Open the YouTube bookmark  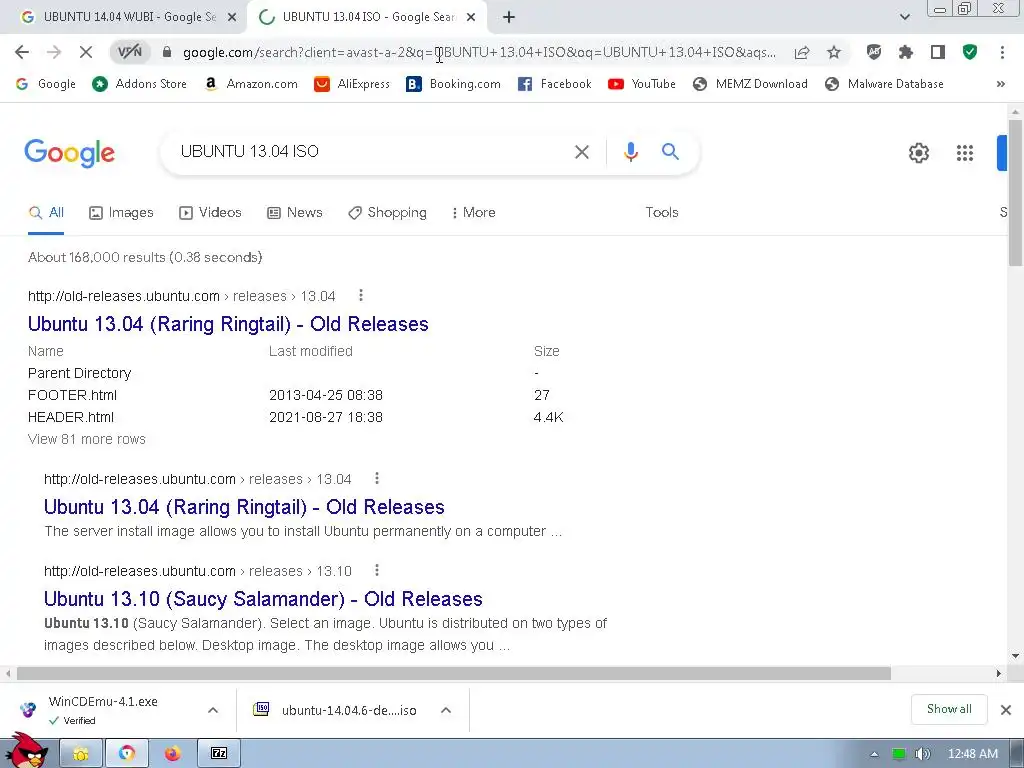coord(642,84)
